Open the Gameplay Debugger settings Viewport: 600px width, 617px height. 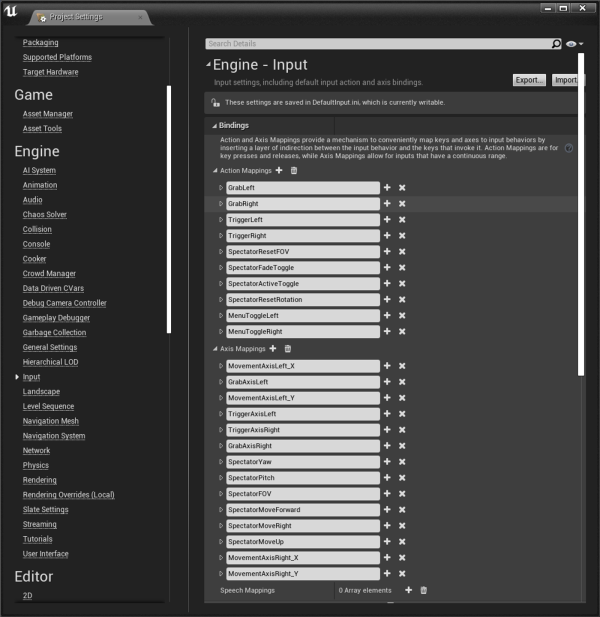pyautogui.click(x=56, y=318)
